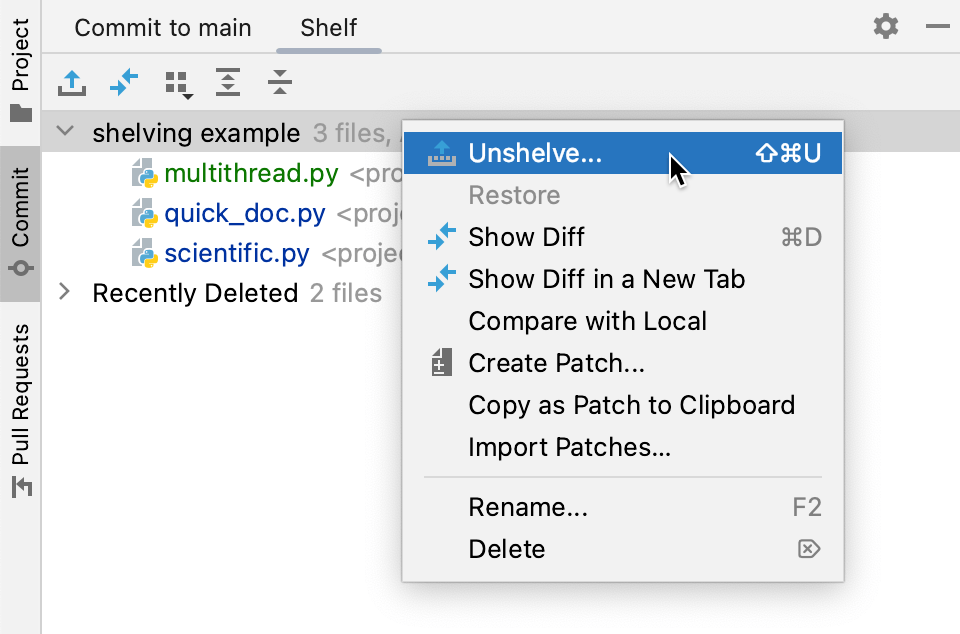Screen dimensions: 960x634
Task: Select Copy as Patch to Clipboard
Action: pyautogui.click(x=632, y=405)
